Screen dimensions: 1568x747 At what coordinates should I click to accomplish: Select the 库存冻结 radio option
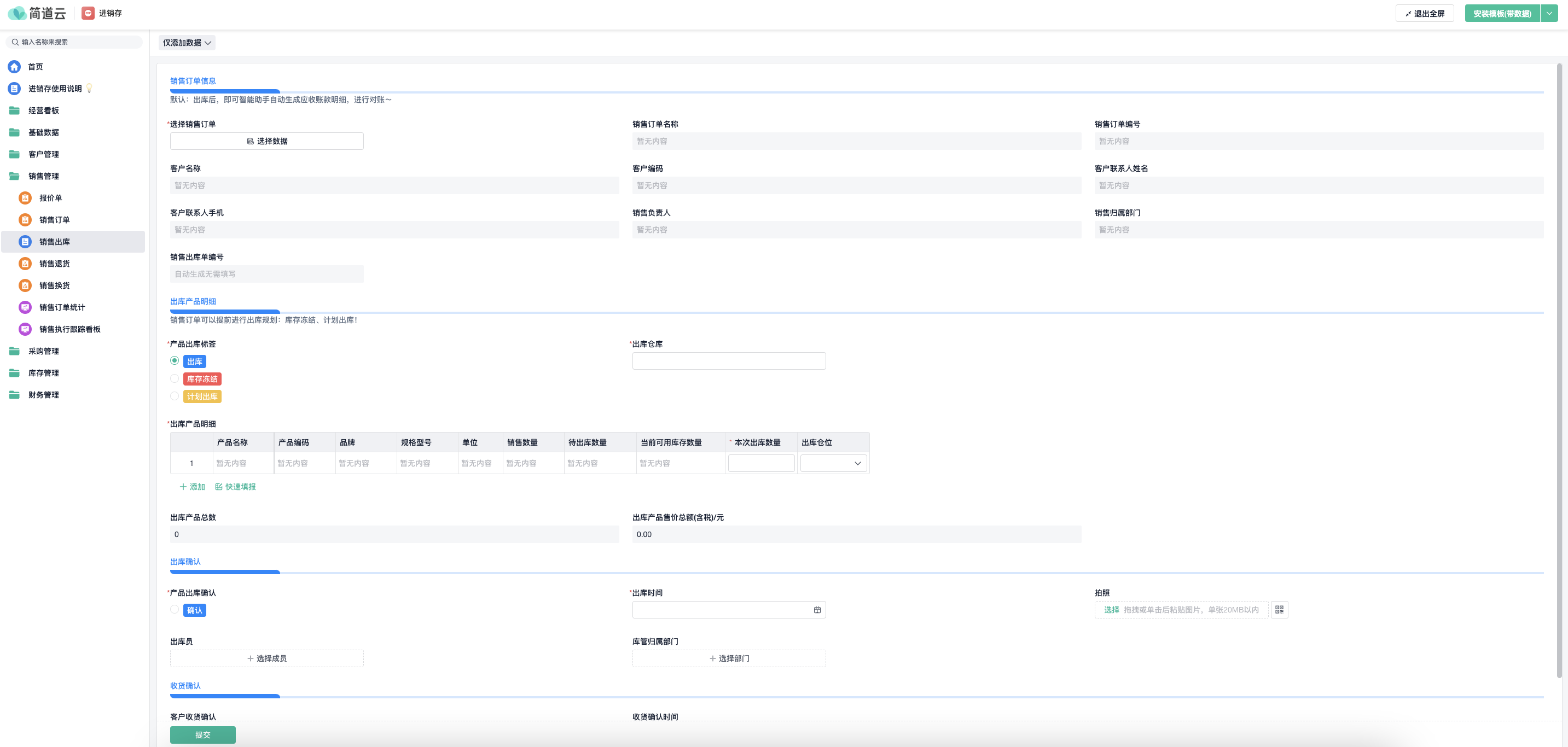175,378
